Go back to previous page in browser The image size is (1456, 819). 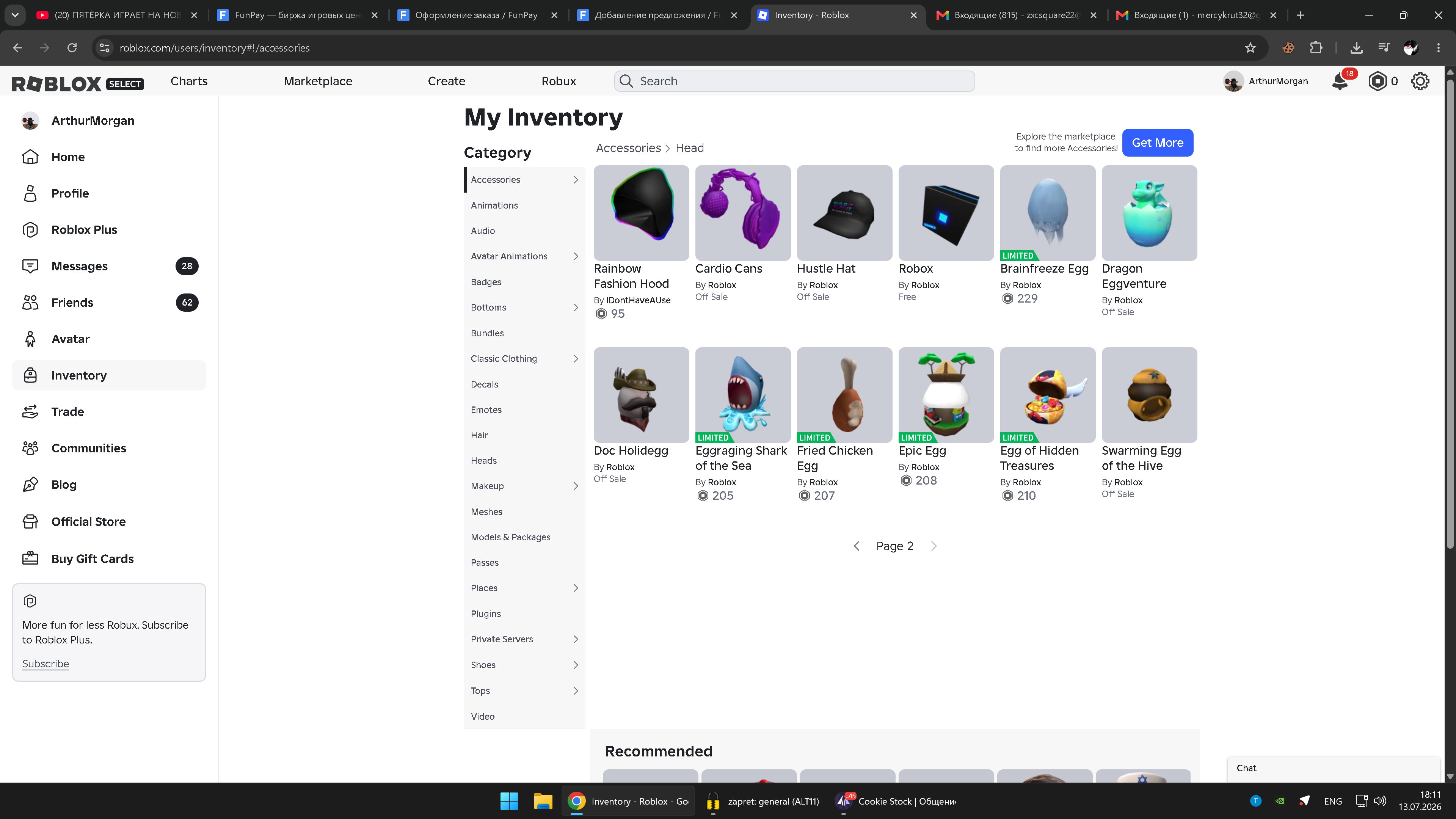coord(17,48)
